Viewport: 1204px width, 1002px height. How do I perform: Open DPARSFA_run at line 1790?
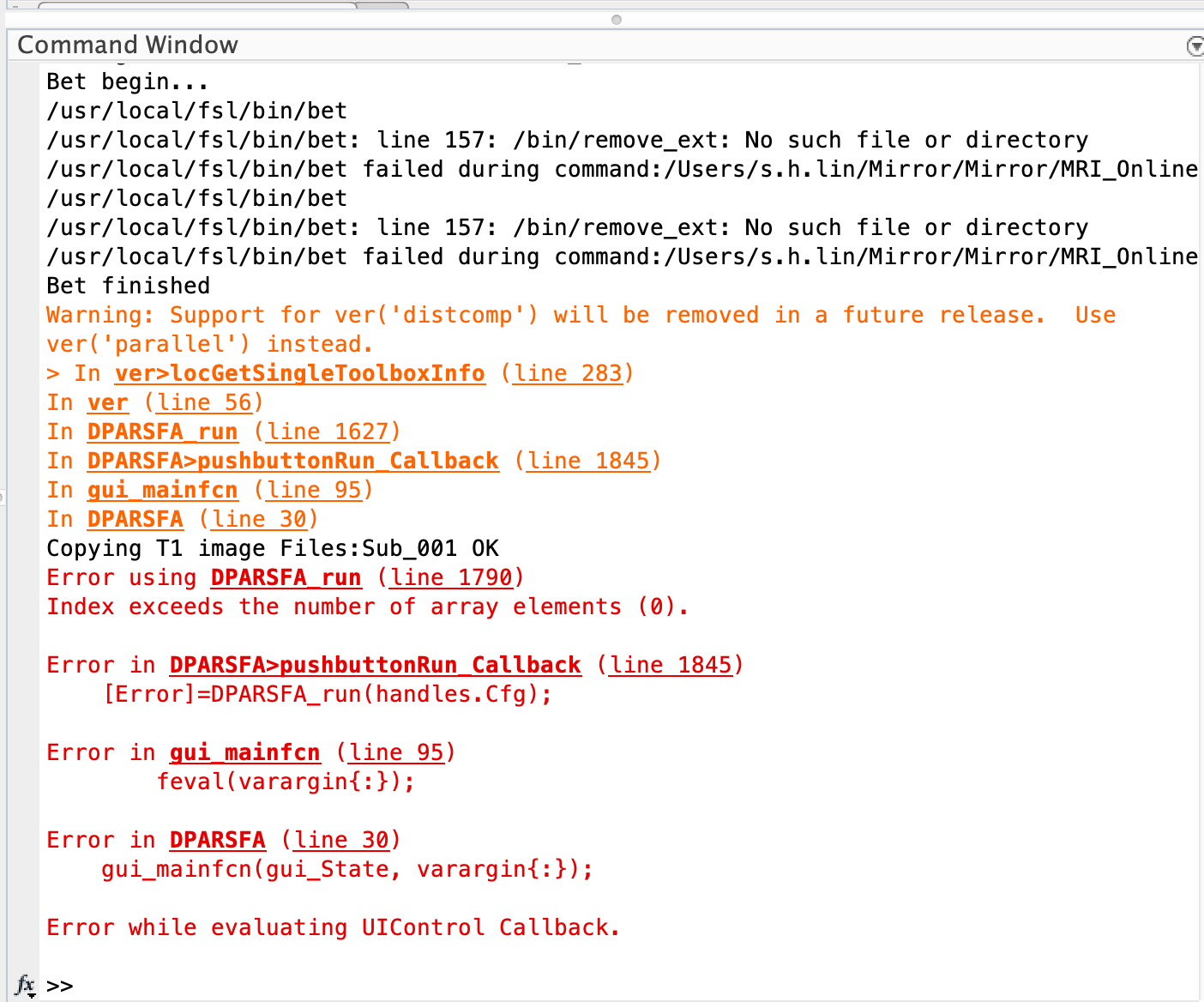coord(286,577)
